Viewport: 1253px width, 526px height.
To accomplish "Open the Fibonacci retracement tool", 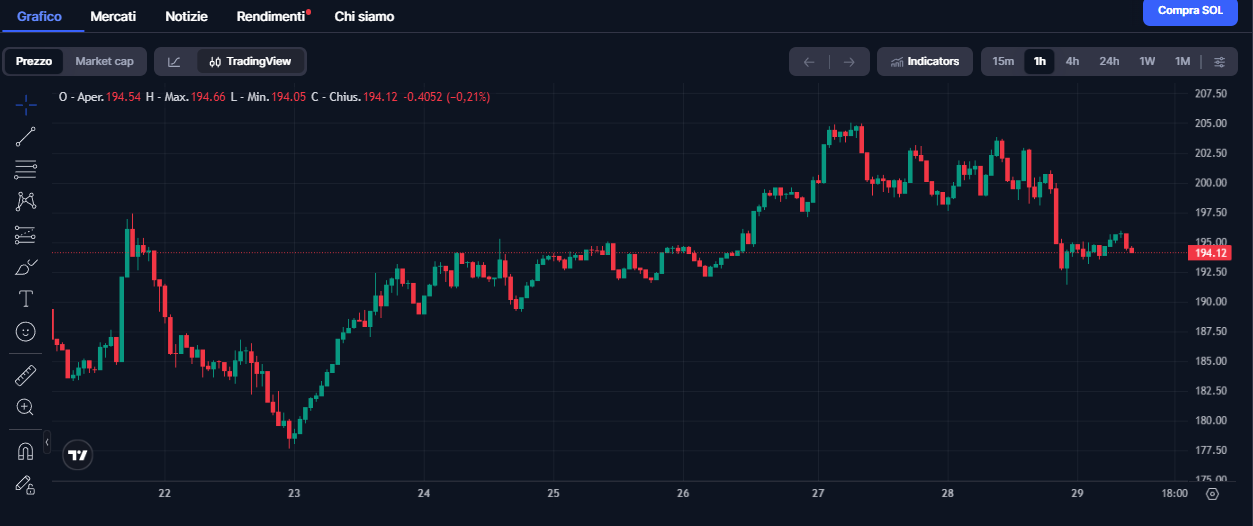I will pyautogui.click(x=26, y=170).
